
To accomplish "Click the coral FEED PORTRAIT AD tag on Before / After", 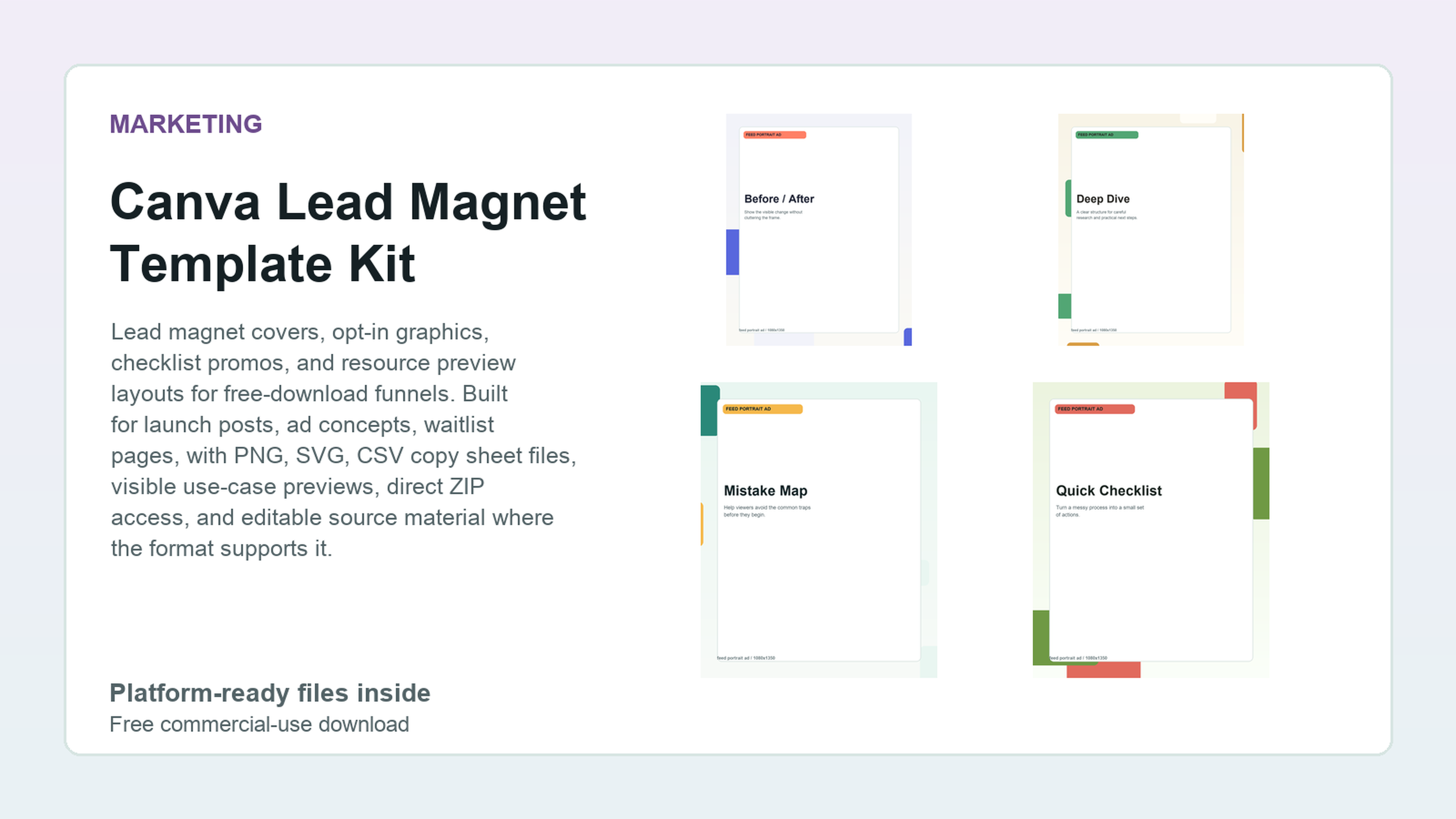I will coord(774,135).
